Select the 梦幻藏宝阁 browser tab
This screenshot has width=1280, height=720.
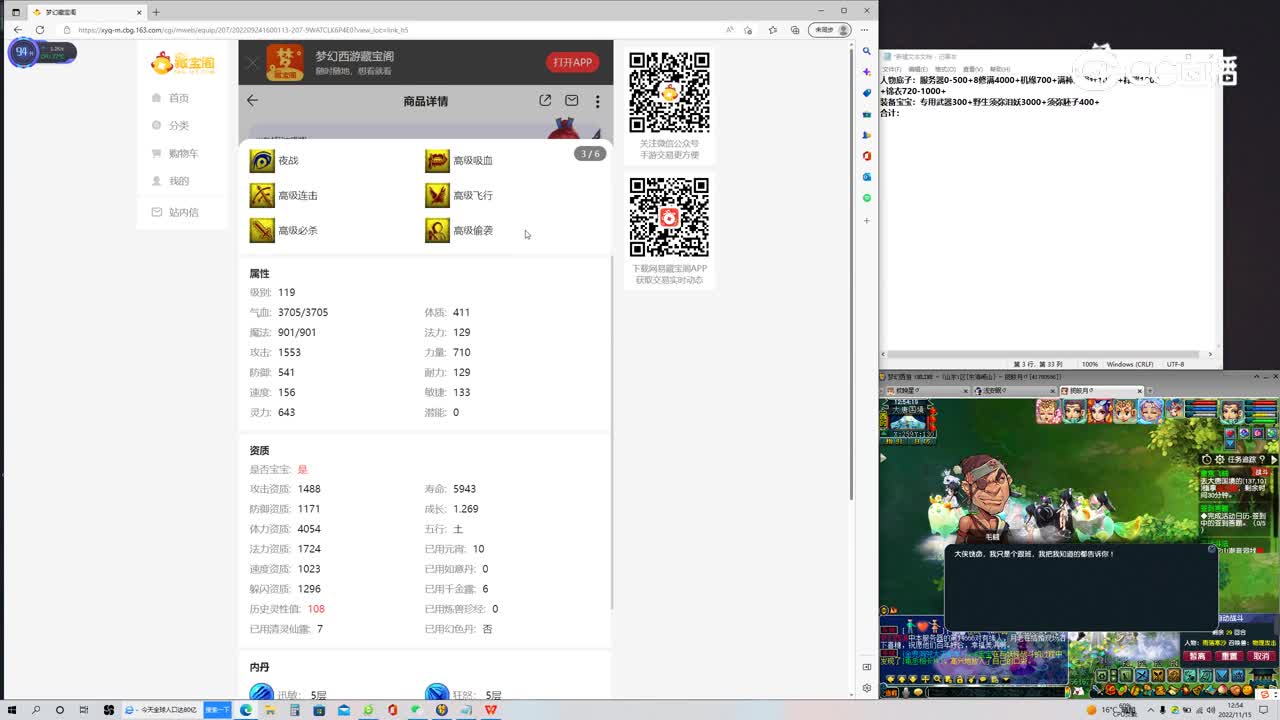pyautogui.click(x=86, y=12)
